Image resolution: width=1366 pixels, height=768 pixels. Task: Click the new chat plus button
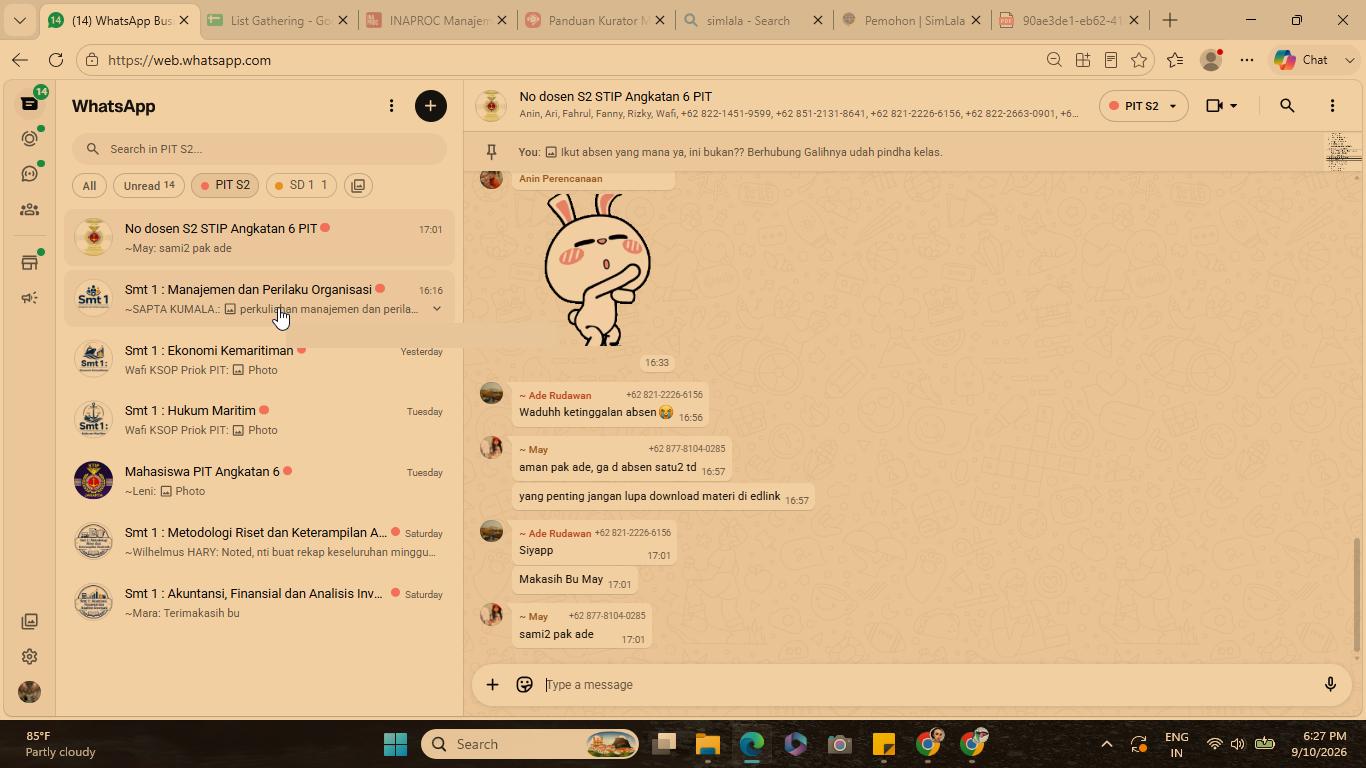pos(431,106)
